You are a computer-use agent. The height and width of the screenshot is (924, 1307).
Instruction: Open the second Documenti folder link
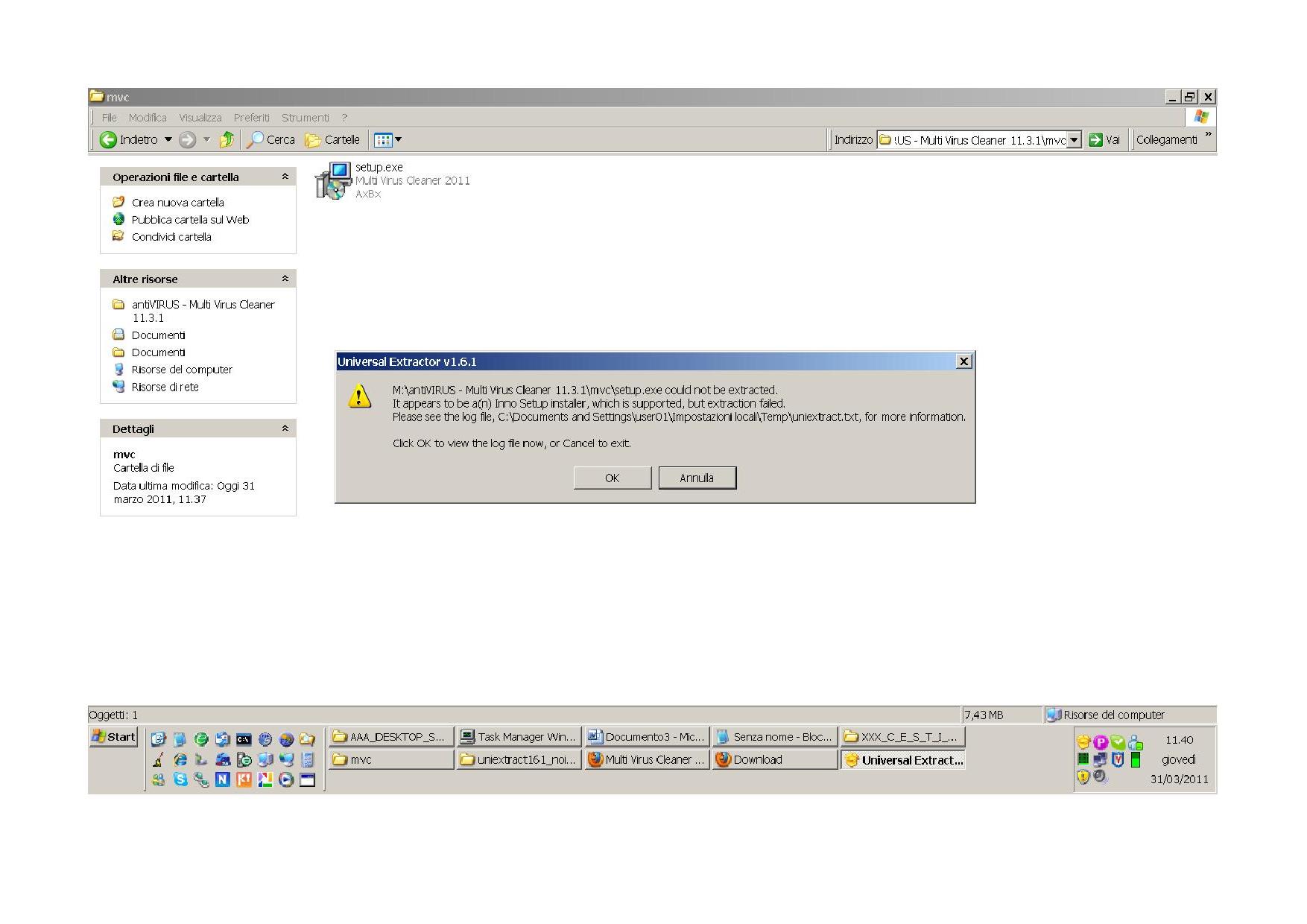158,352
